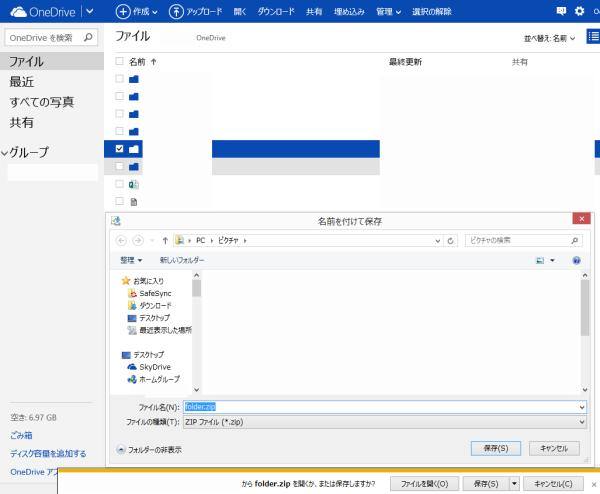Open the messaging icon in header
Screen dimensions: 600x494
click(x=560, y=12)
